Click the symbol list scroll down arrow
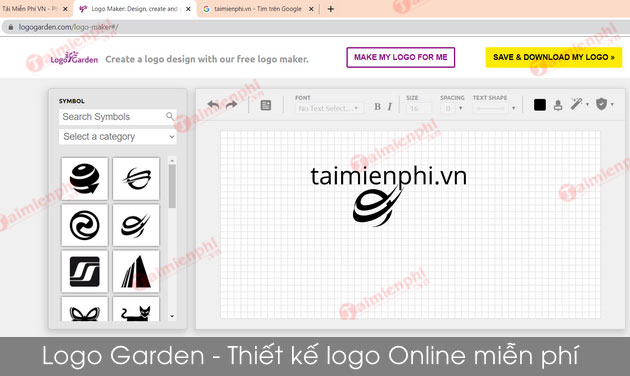 [172, 317]
